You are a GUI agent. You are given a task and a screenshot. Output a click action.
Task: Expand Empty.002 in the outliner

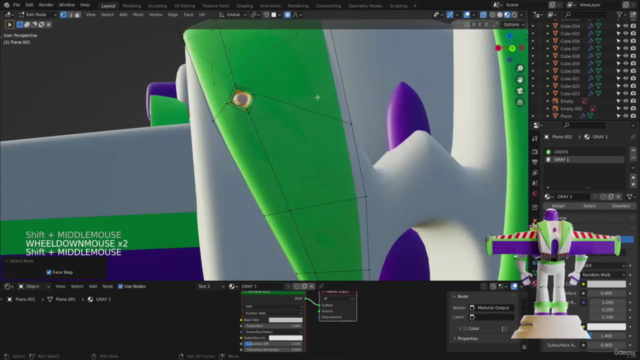[x=548, y=109]
